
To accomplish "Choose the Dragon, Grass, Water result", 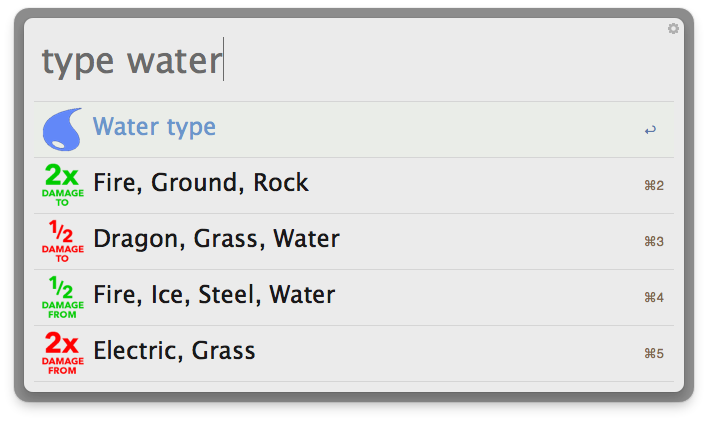I will pos(216,239).
